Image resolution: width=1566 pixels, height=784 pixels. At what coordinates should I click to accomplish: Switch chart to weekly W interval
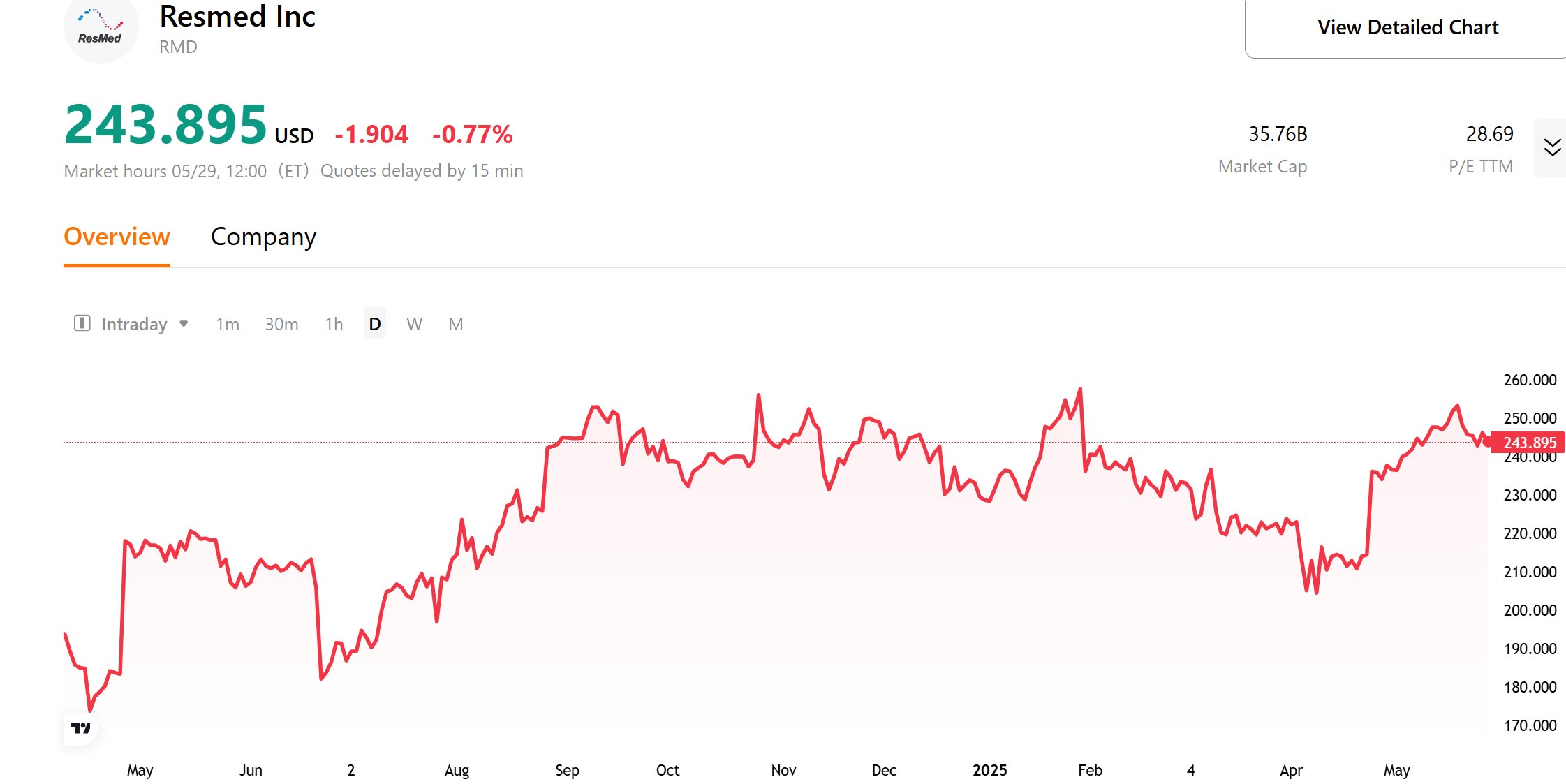point(414,324)
